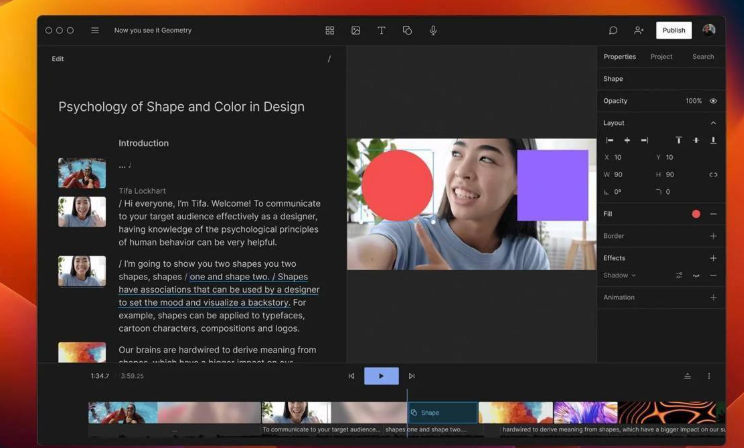The height and width of the screenshot is (448, 744).
Task: Edit the W width field
Action: tap(618, 175)
